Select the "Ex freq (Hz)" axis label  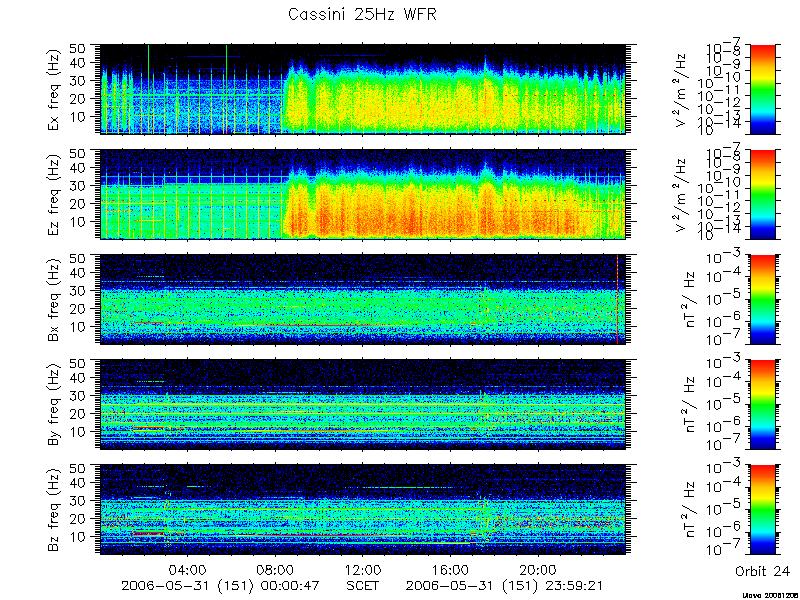(x=54, y=89)
